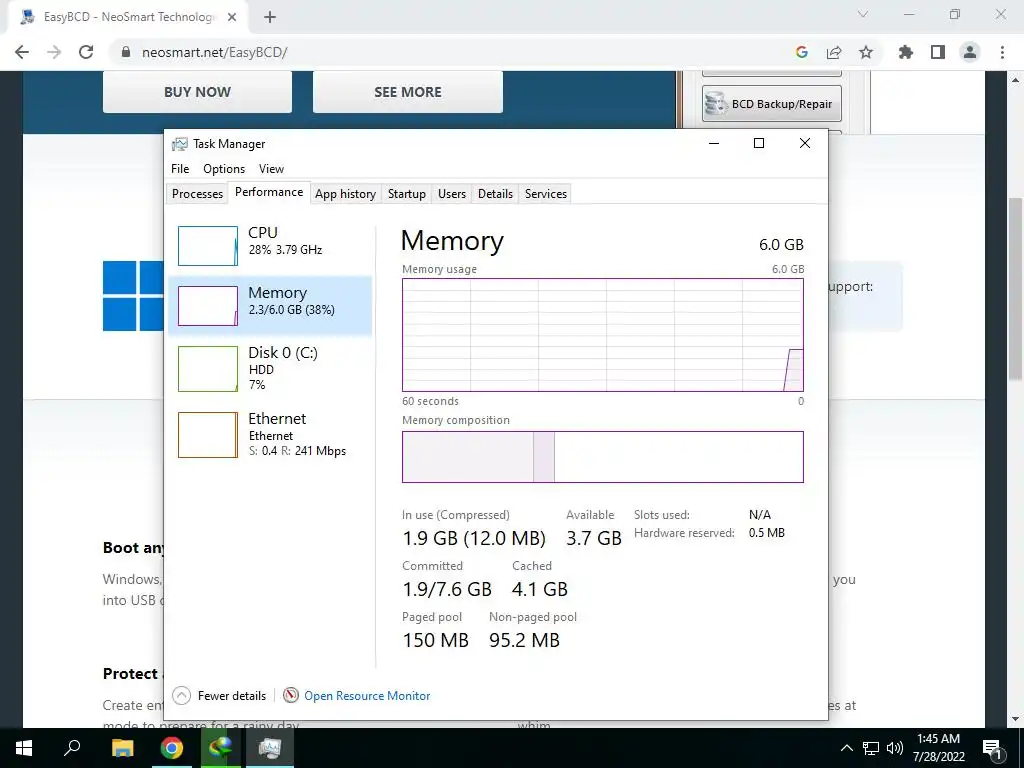Click the Paged pool 150 MB value
1024x768 pixels.
tap(436, 640)
